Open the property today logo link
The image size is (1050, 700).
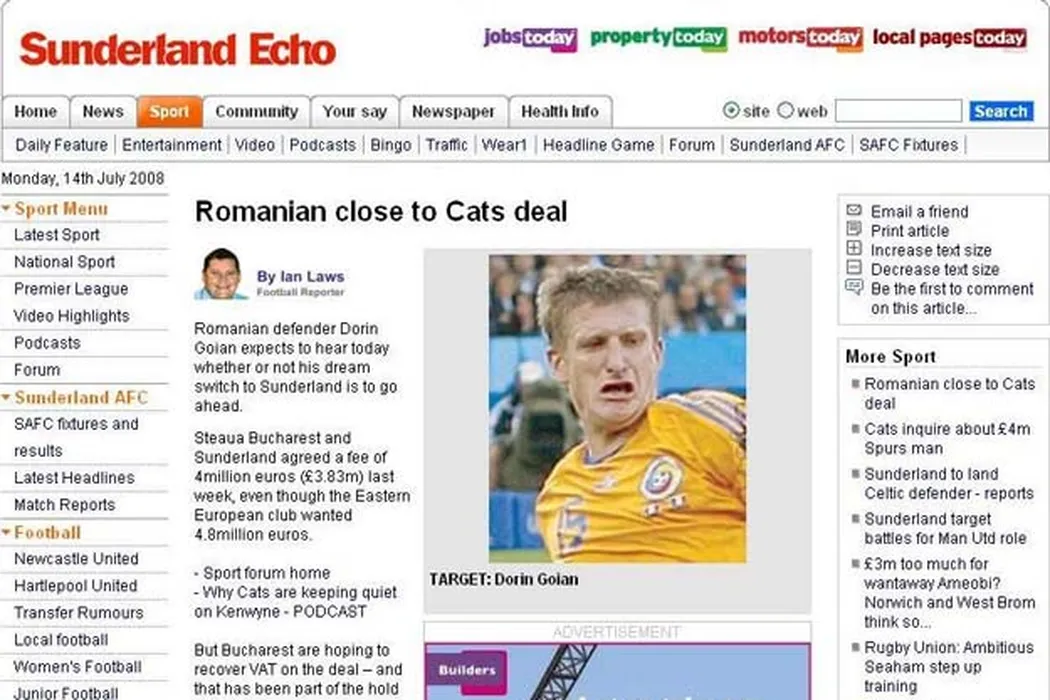[658, 38]
